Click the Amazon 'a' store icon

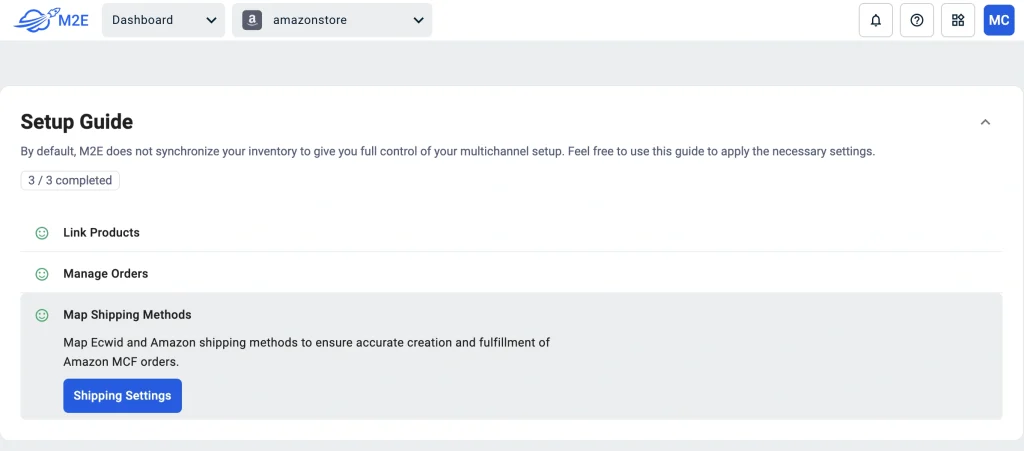pyautogui.click(x=252, y=20)
